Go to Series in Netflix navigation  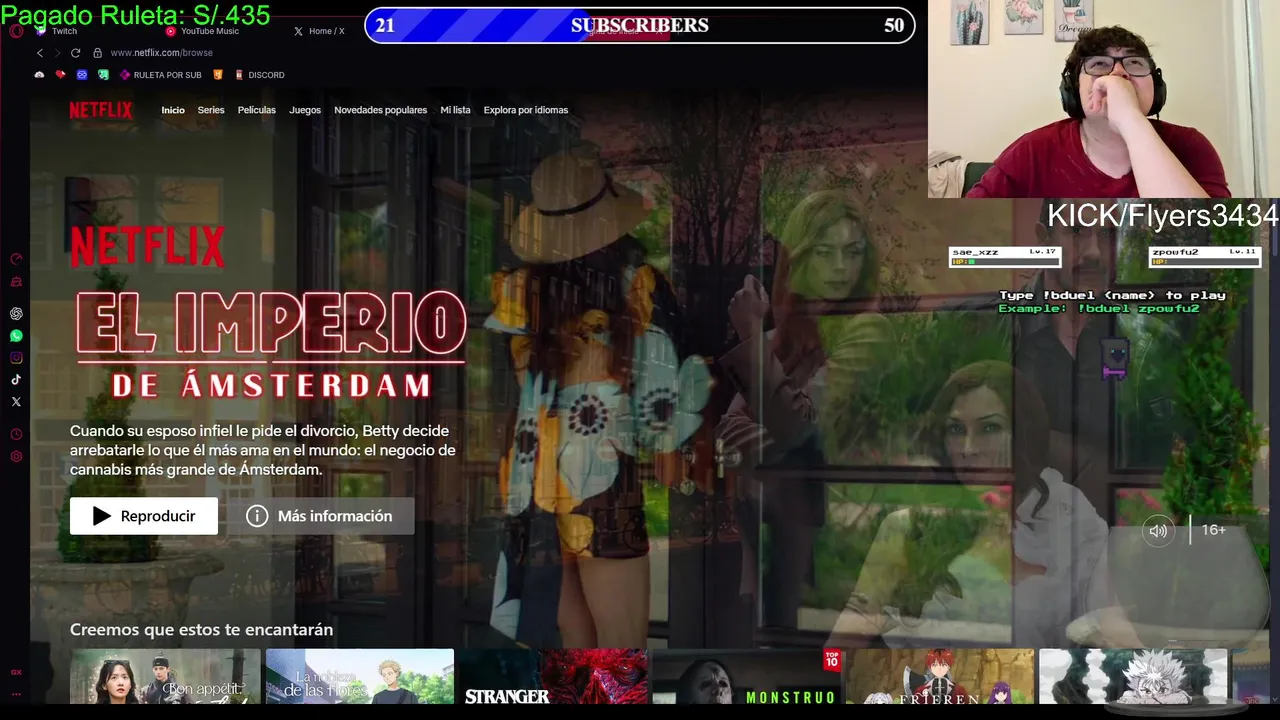[x=211, y=110]
